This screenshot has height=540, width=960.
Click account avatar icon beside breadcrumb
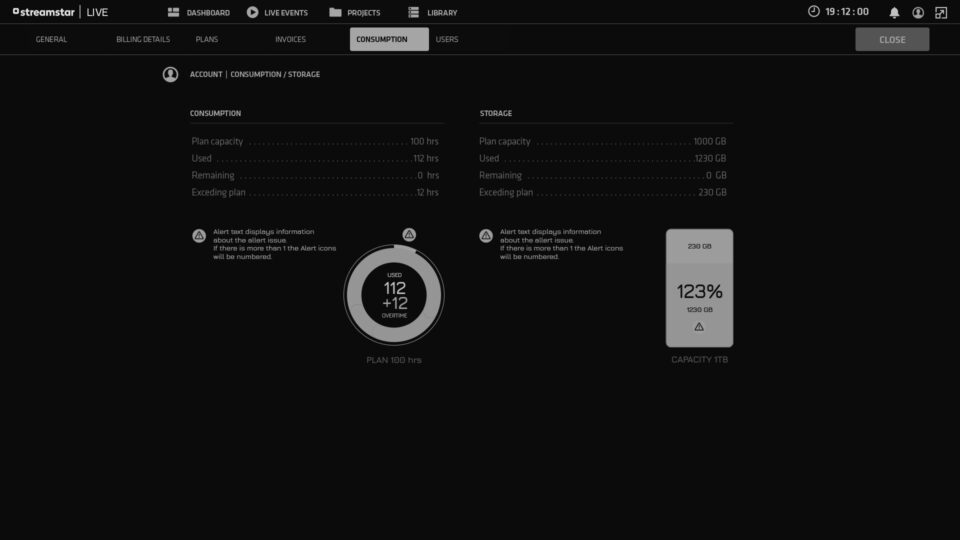170,74
